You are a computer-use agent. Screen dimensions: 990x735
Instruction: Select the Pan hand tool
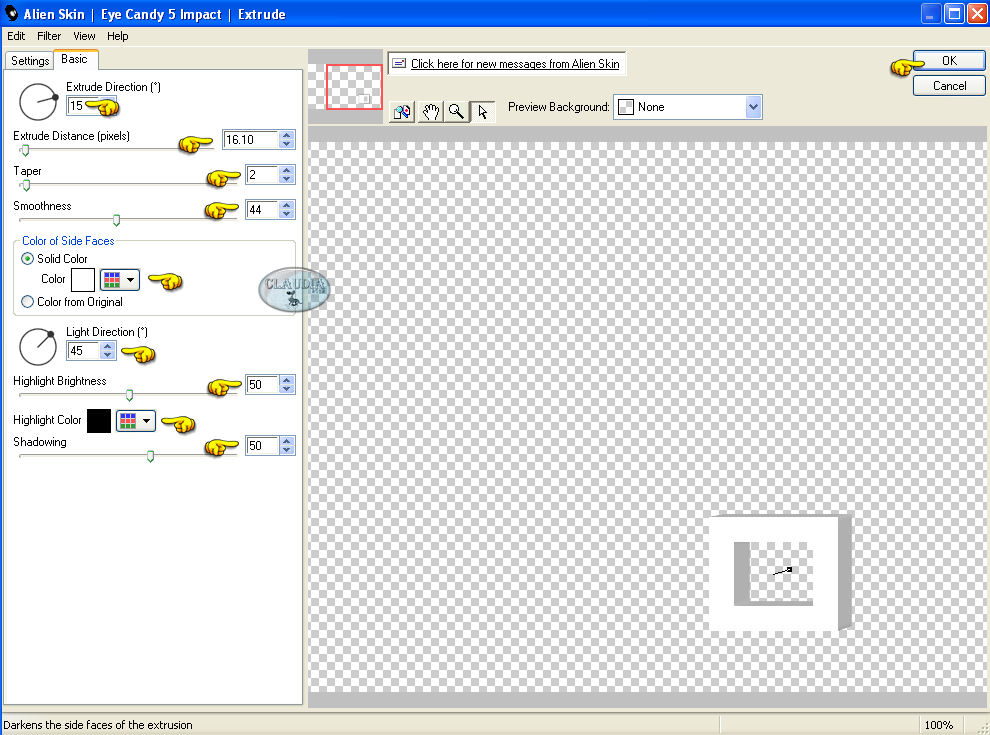pos(430,112)
